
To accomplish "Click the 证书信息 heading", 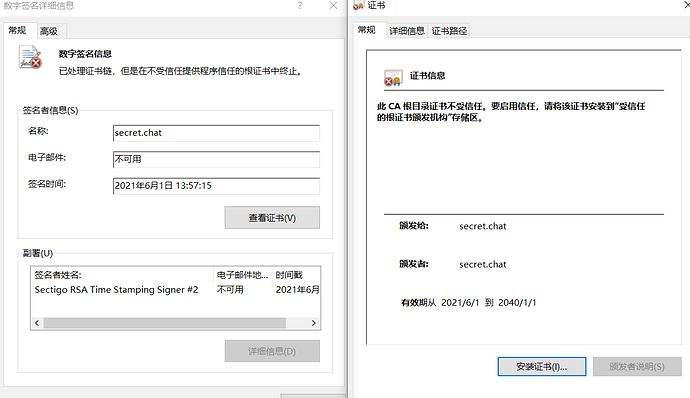I will point(427,76).
